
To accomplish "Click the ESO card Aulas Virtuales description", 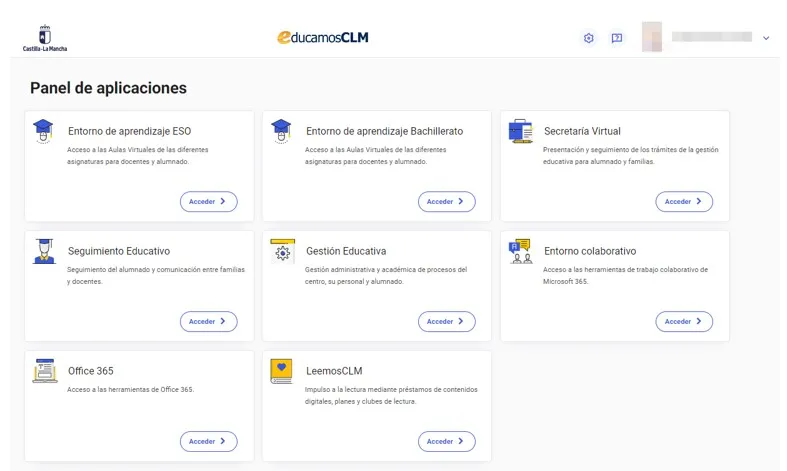I will [138, 156].
